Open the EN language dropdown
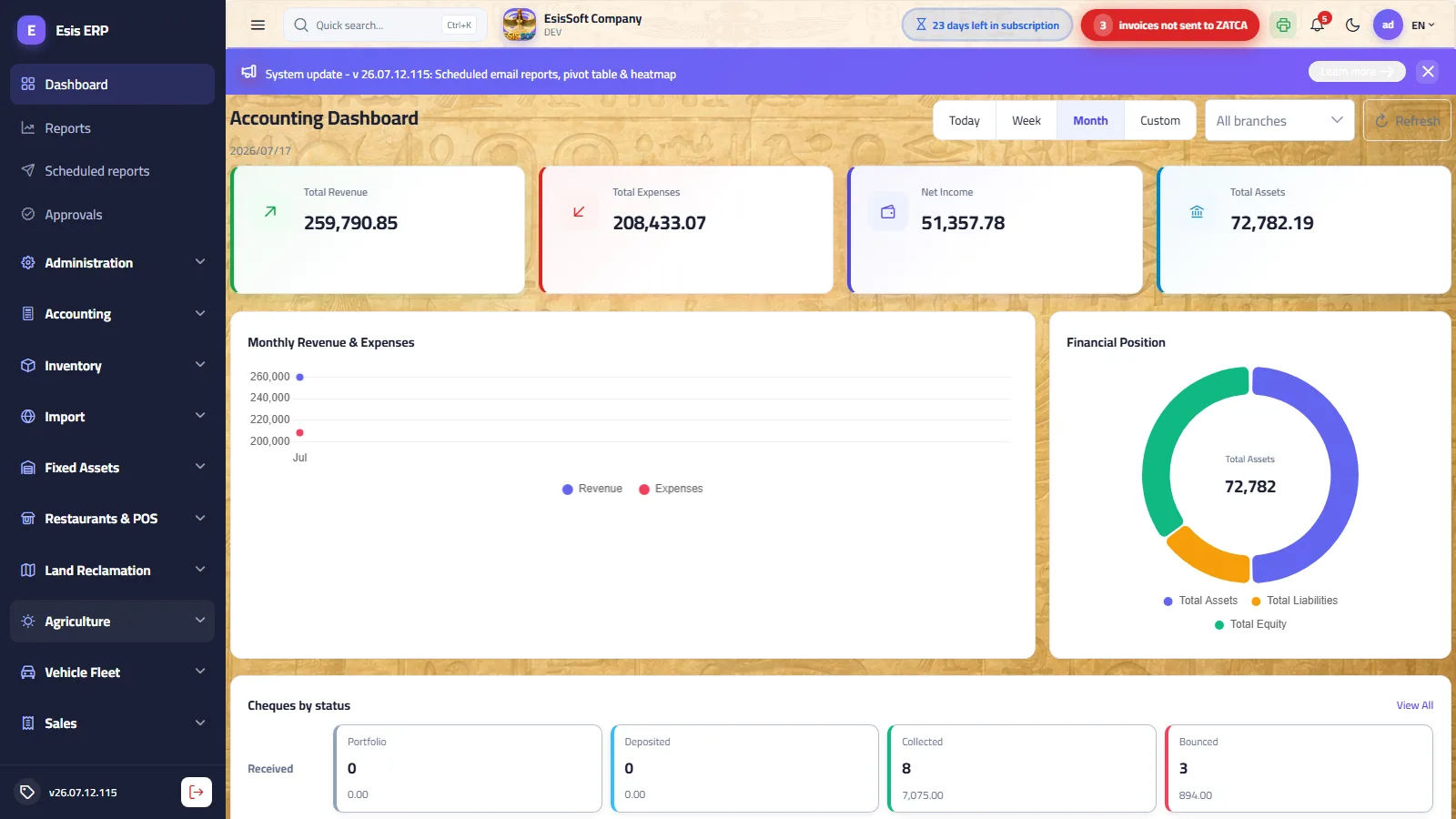The image size is (1456, 819). click(1423, 25)
